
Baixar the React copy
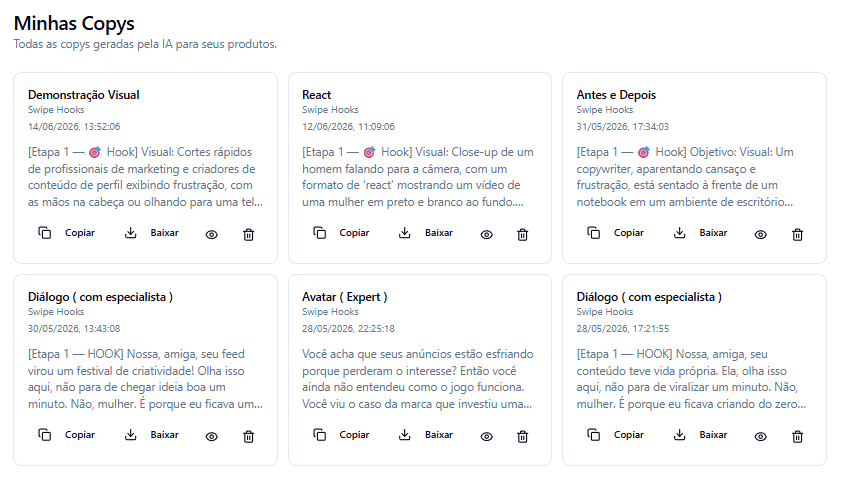pyautogui.click(x=427, y=233)
